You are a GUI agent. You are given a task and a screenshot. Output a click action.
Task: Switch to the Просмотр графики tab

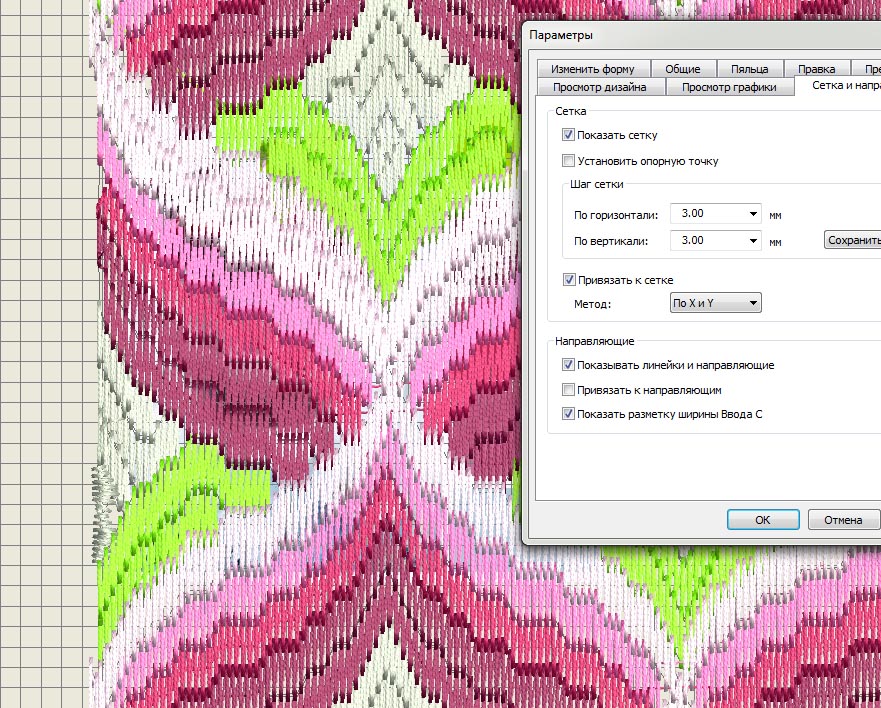click(x=729, y=87)
